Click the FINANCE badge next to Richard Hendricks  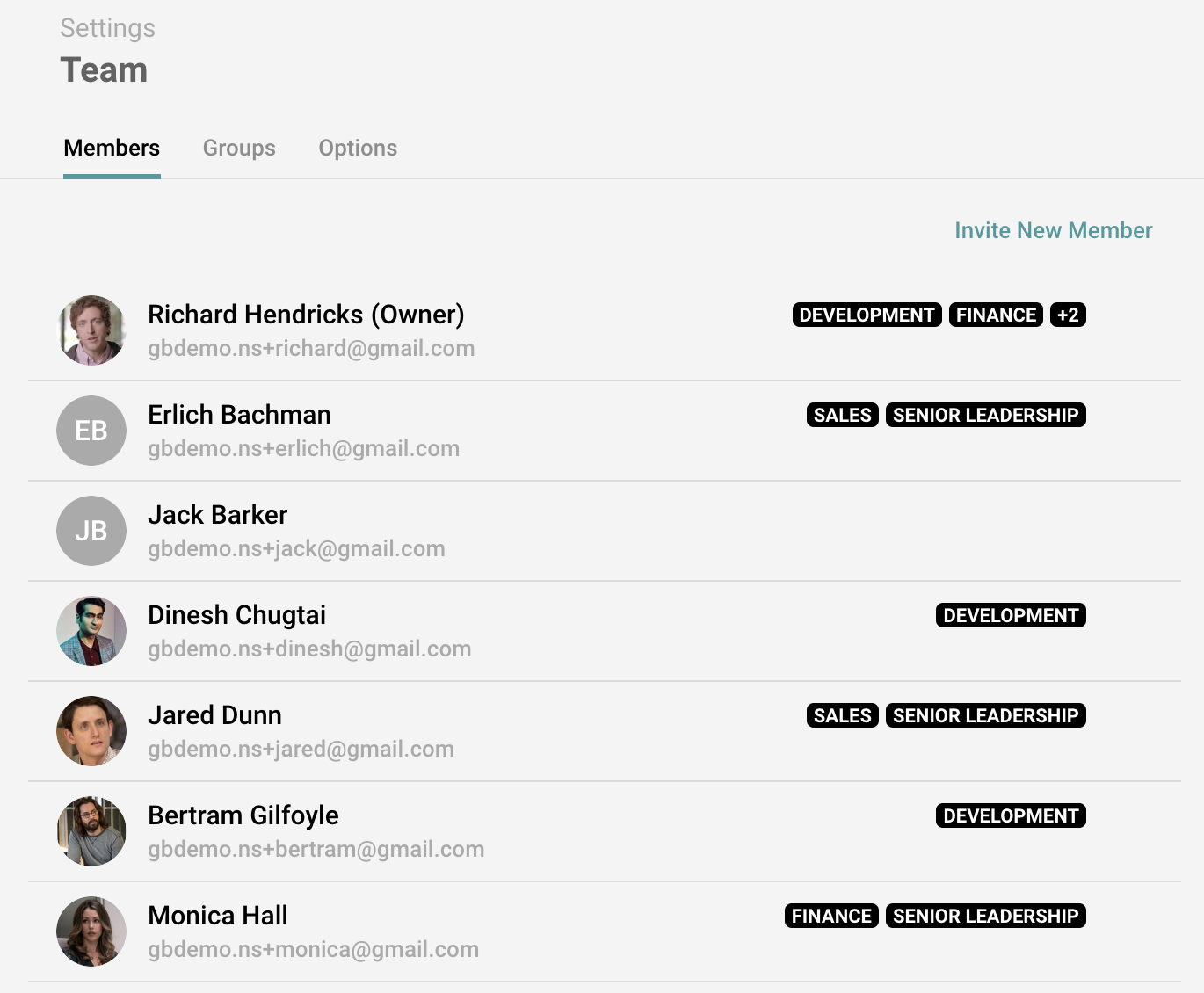coord(996,315)
